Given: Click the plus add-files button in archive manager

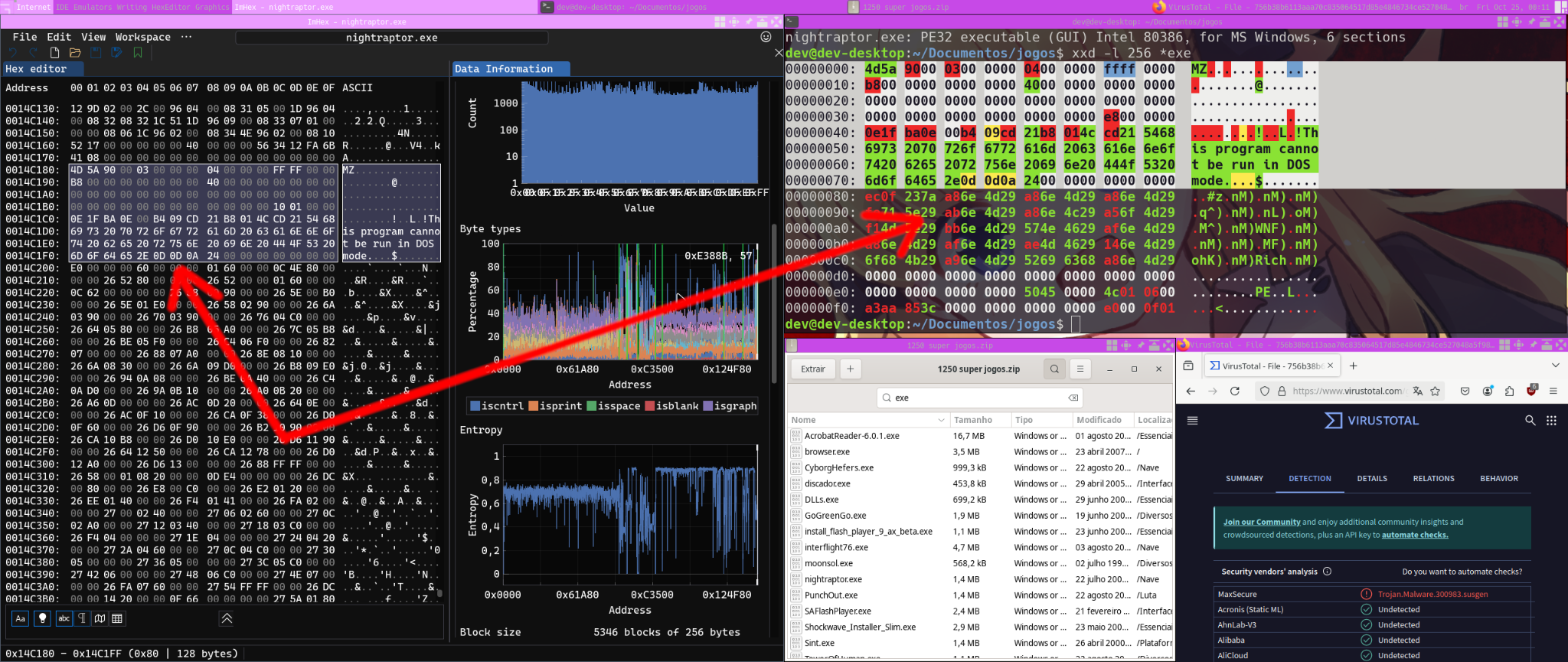Looking at the screenshot, I should (850, 369).
